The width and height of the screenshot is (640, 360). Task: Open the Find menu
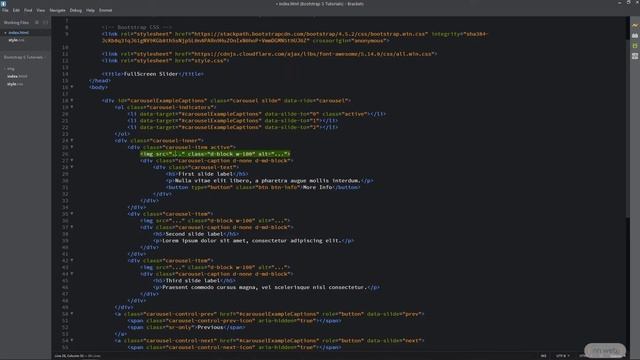tap(28, 10)
